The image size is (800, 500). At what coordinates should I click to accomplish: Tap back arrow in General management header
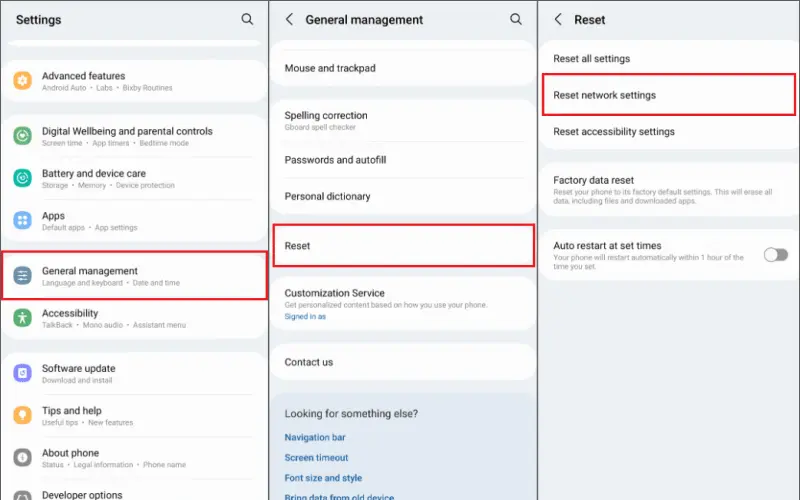[289, 19]
